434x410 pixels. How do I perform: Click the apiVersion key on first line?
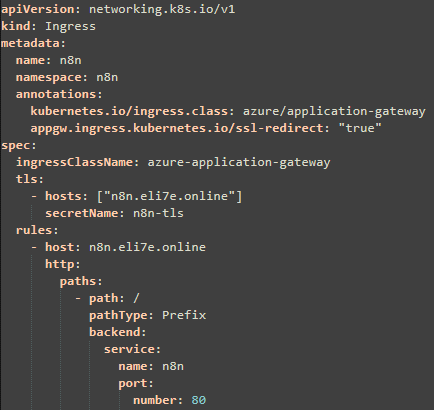point(37,9)
